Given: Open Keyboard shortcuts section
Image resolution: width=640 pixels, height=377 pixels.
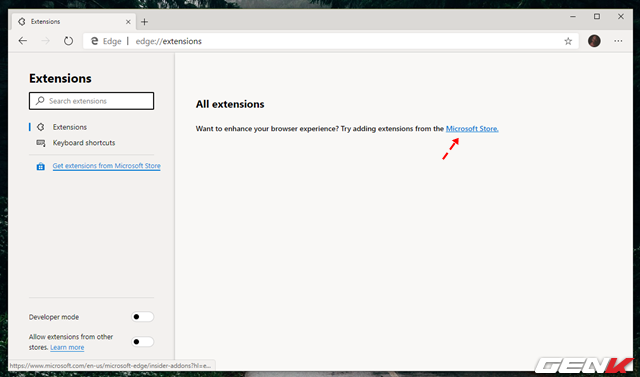Looking at the screenshot, I should (x=84, y=143).
